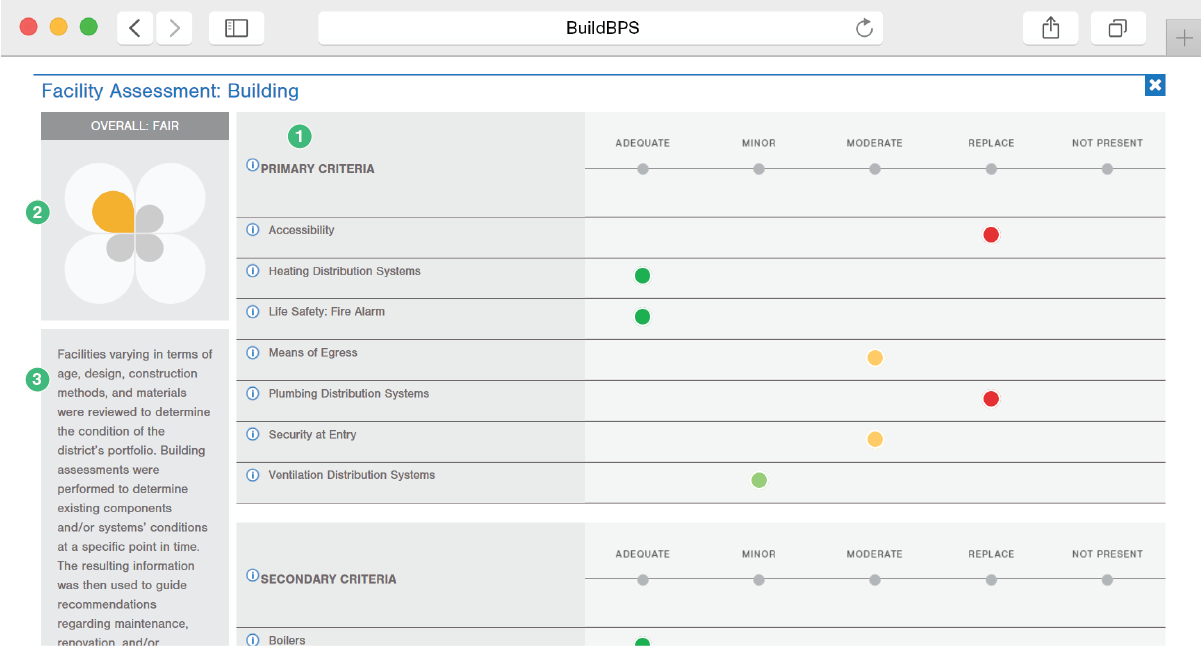This screenshot has height=646, width=1201.
Task: Reload the BuildBPS page
Action: 865,28
